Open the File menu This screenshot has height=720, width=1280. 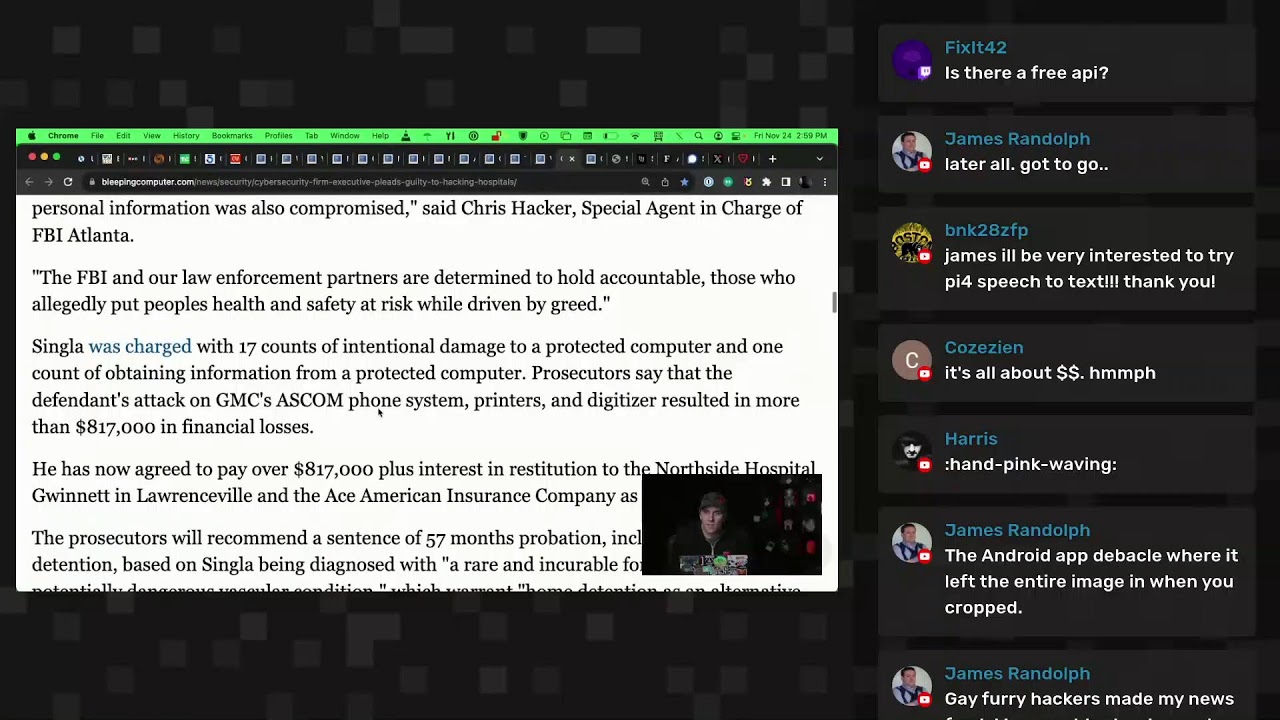[97, 136]
